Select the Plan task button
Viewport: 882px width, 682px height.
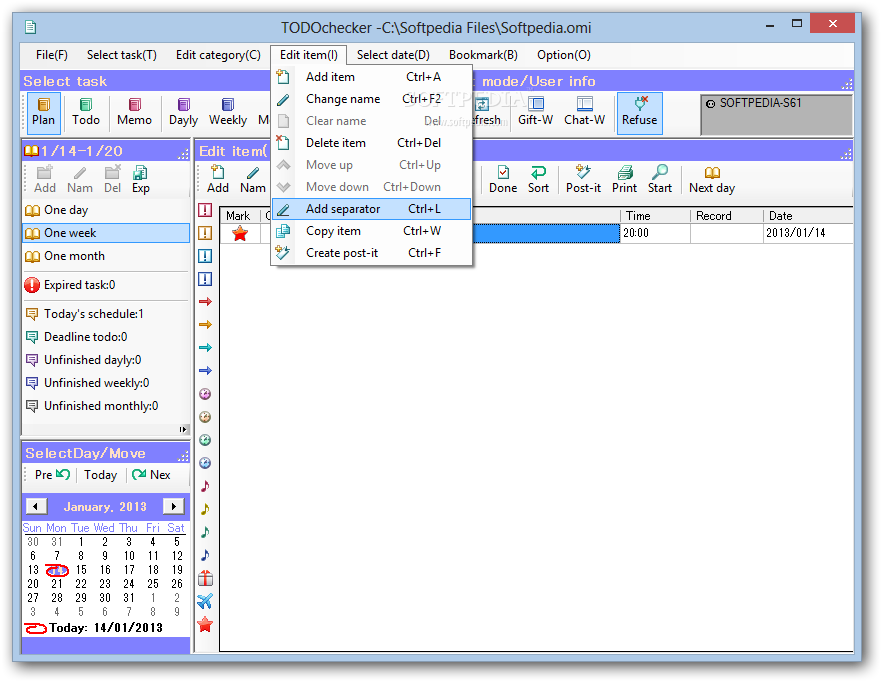43,113
